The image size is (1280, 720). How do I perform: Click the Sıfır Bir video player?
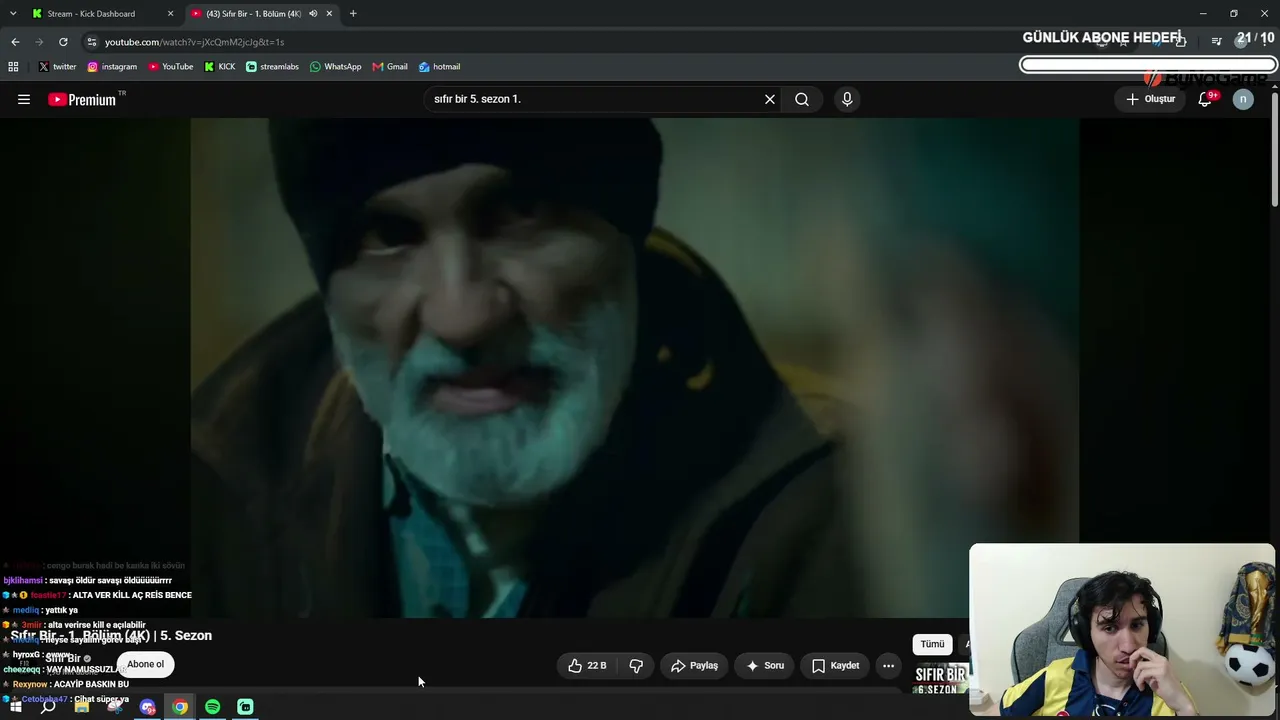[x=635, y=367]
